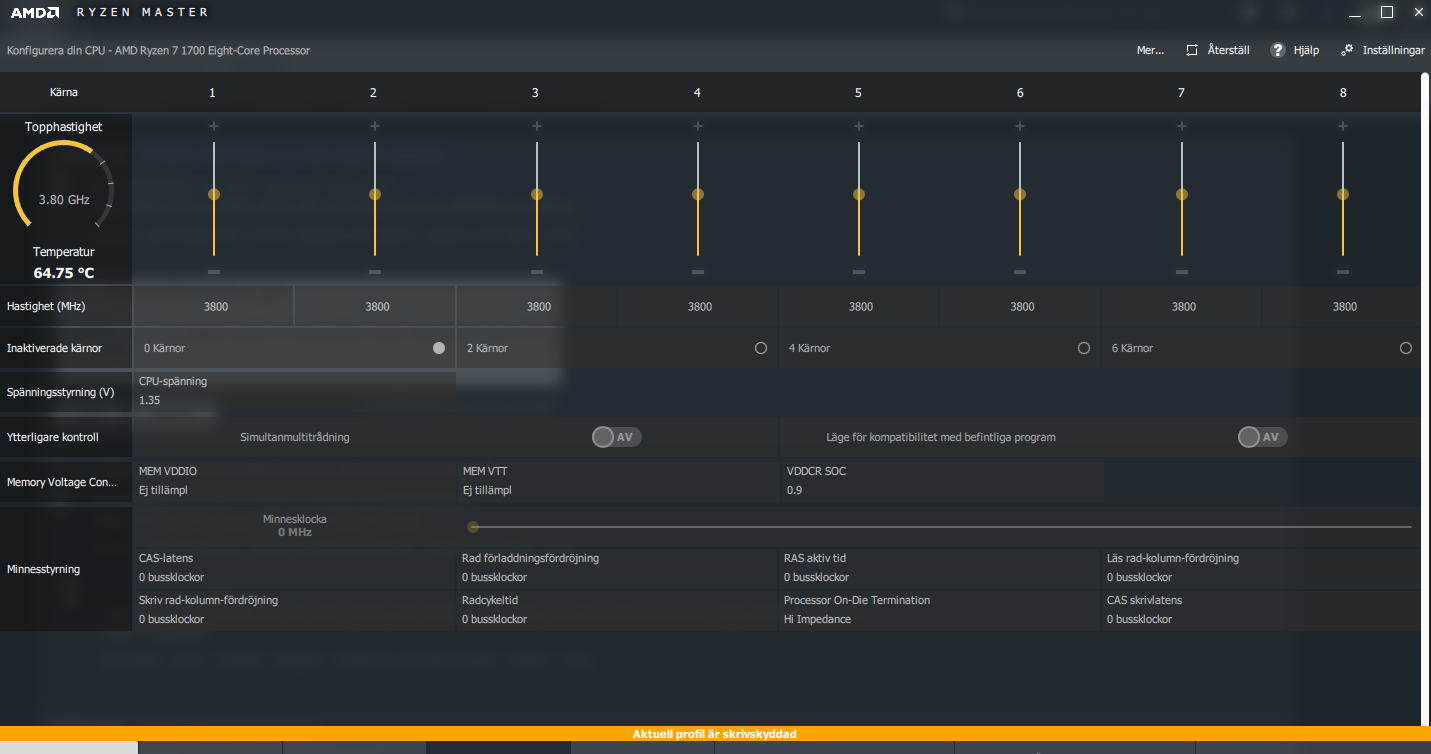This screenshot has height=754, width=1431.
Task: Raise core 8 speed using plus icon
Action: (1343, 126)
